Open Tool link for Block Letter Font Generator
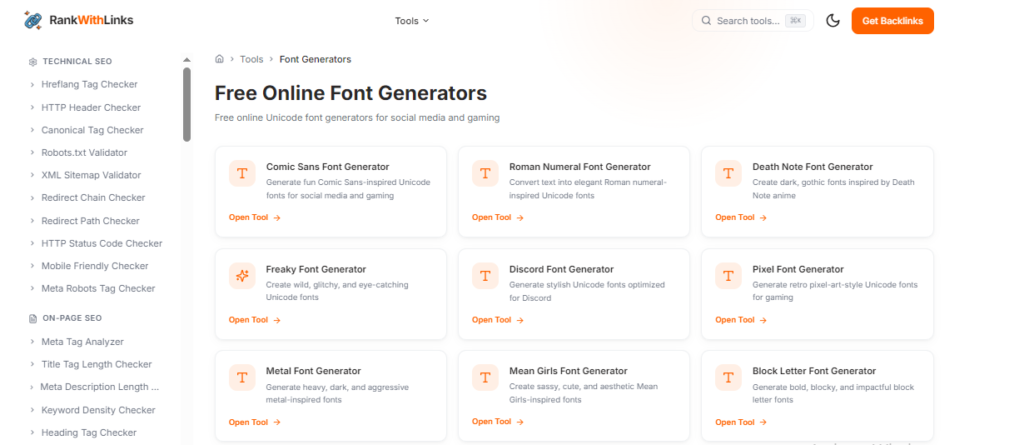This screenshot has height=445, width=1024. pos(741,422)
